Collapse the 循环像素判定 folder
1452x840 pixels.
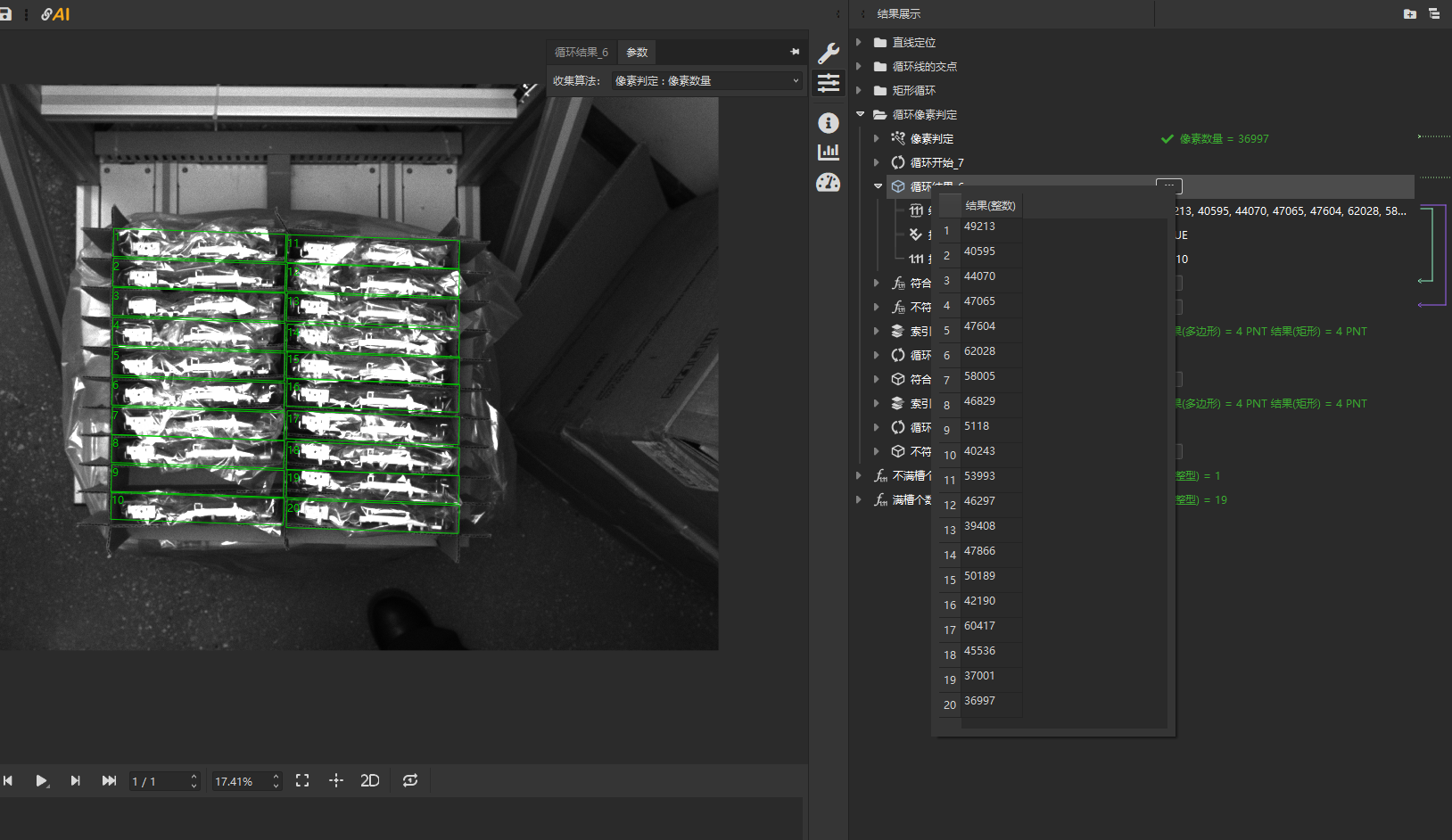(x=860, y=114)
